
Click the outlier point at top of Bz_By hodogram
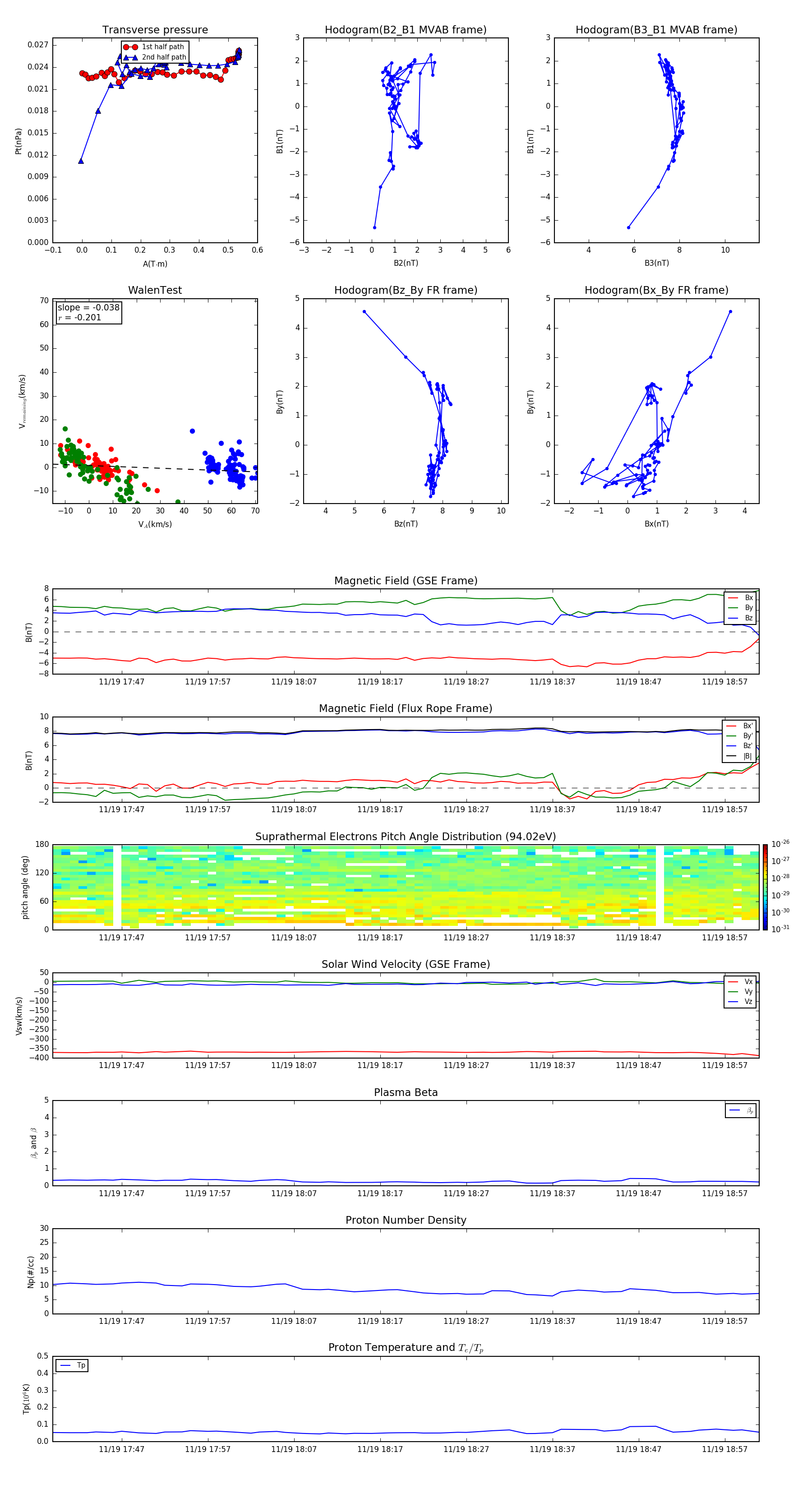tap(364, 311)
